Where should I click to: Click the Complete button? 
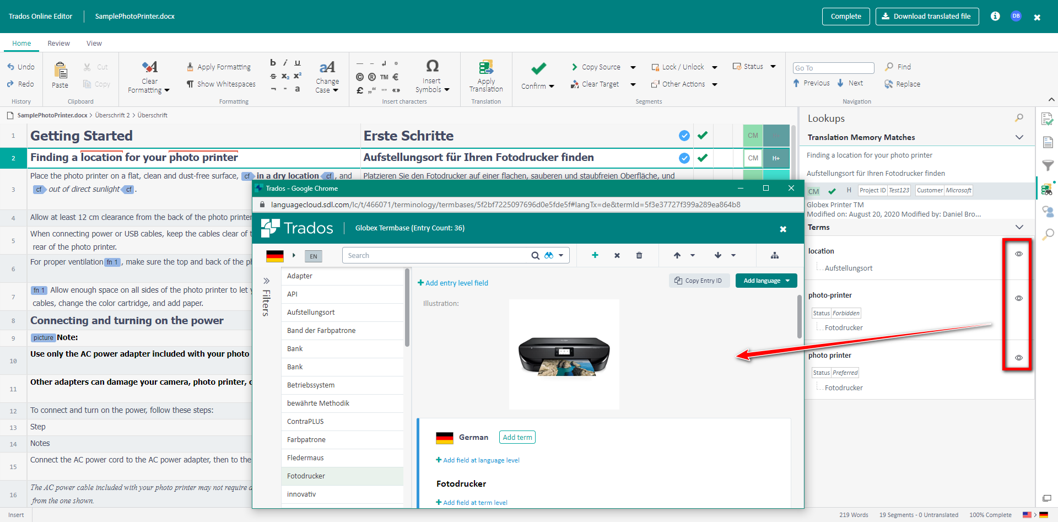click(x=845, y=16)
